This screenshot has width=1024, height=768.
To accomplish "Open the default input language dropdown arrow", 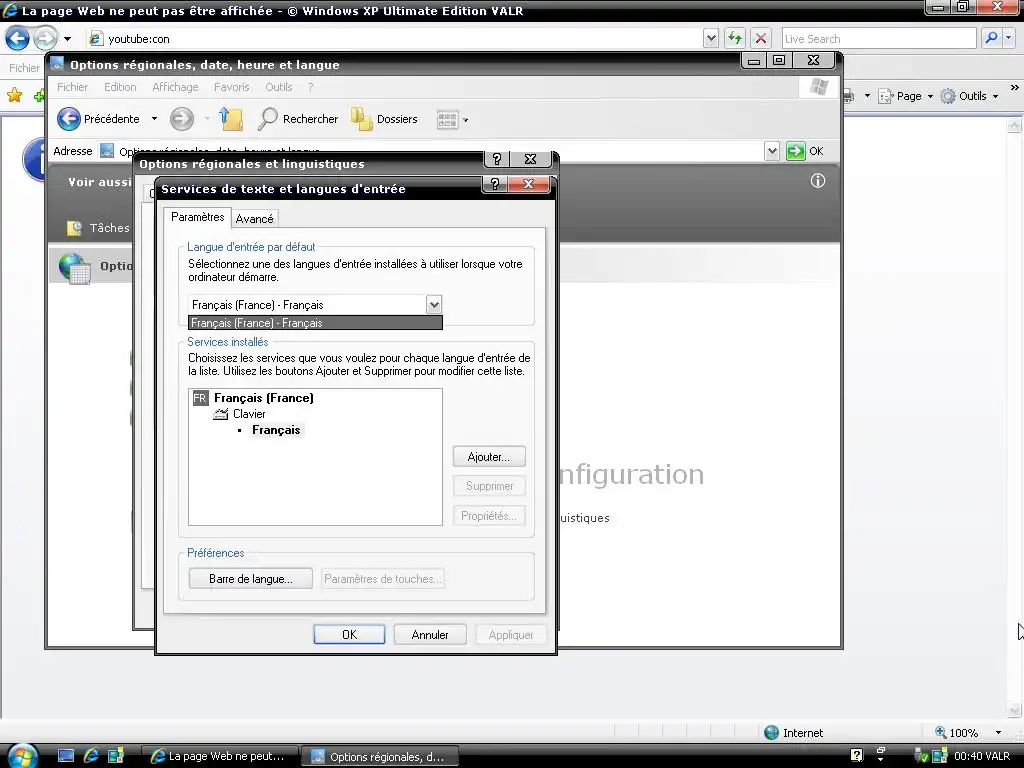I will pos(434,304).
